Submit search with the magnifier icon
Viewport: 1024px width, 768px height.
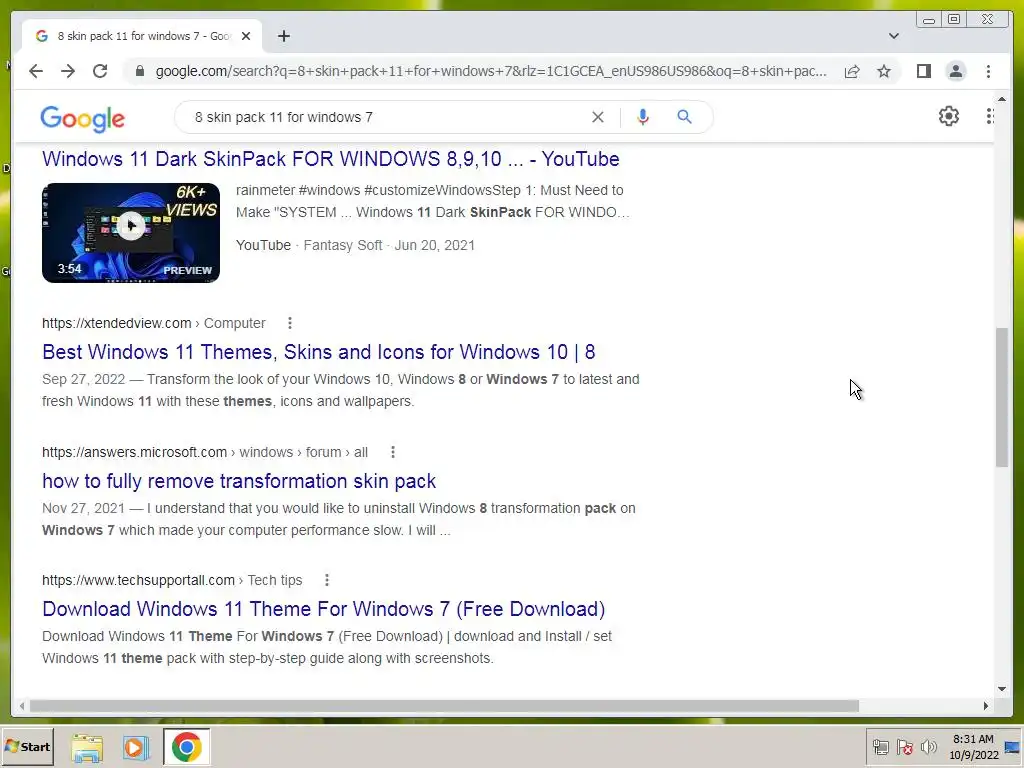coord(684,117)
